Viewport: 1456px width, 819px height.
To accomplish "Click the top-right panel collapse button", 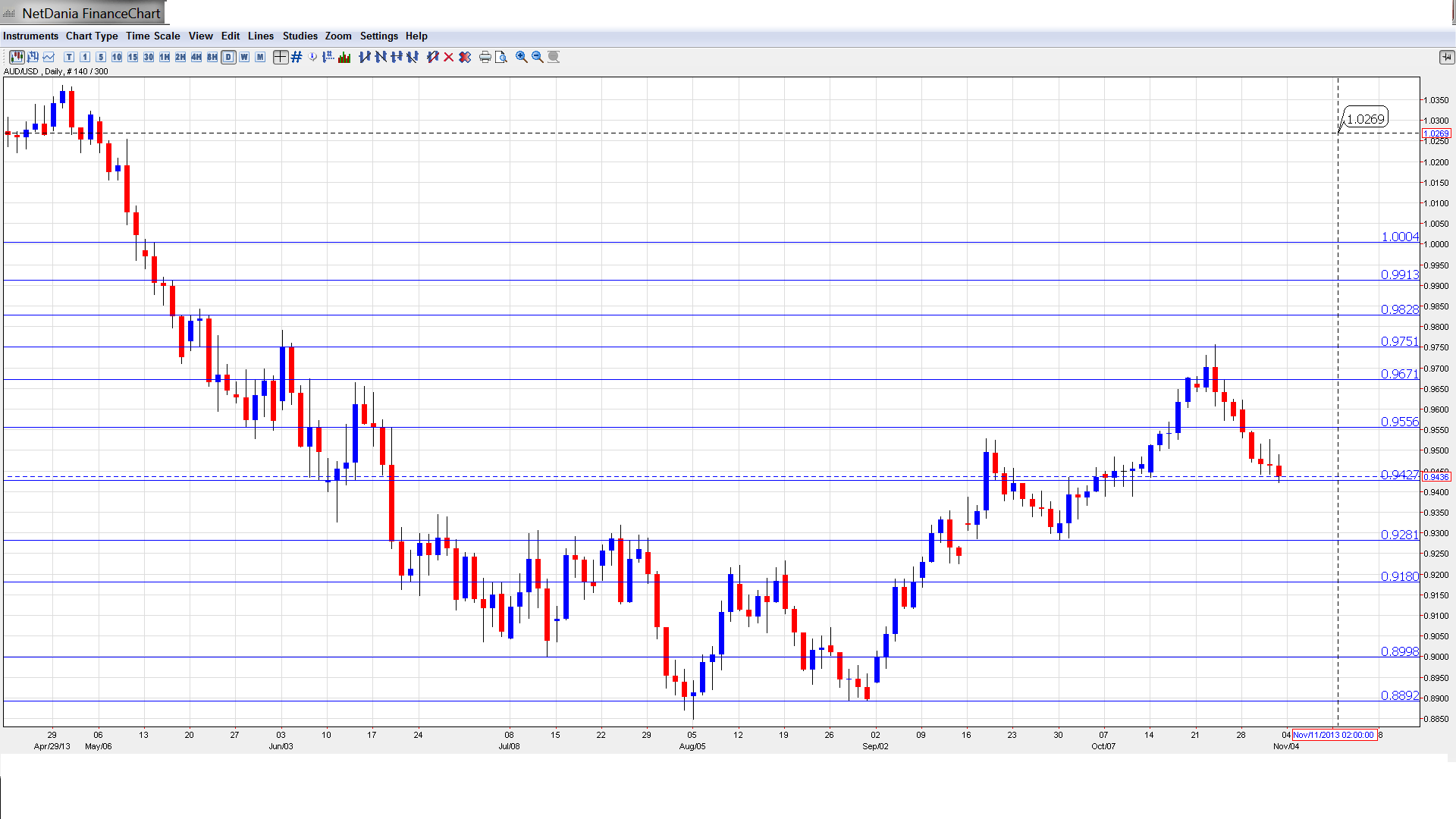I will click(1445, 57).
